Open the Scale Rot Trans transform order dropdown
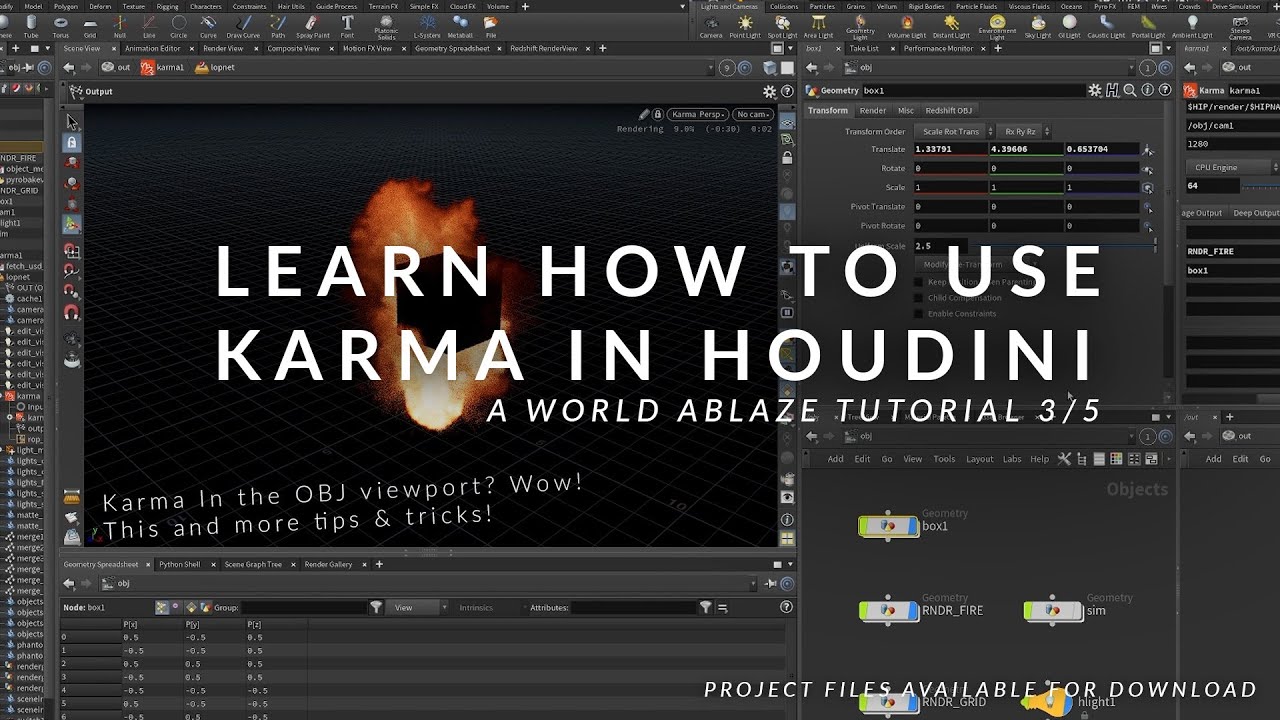The width and height of the screenshot is (1280, 720). 956,131
